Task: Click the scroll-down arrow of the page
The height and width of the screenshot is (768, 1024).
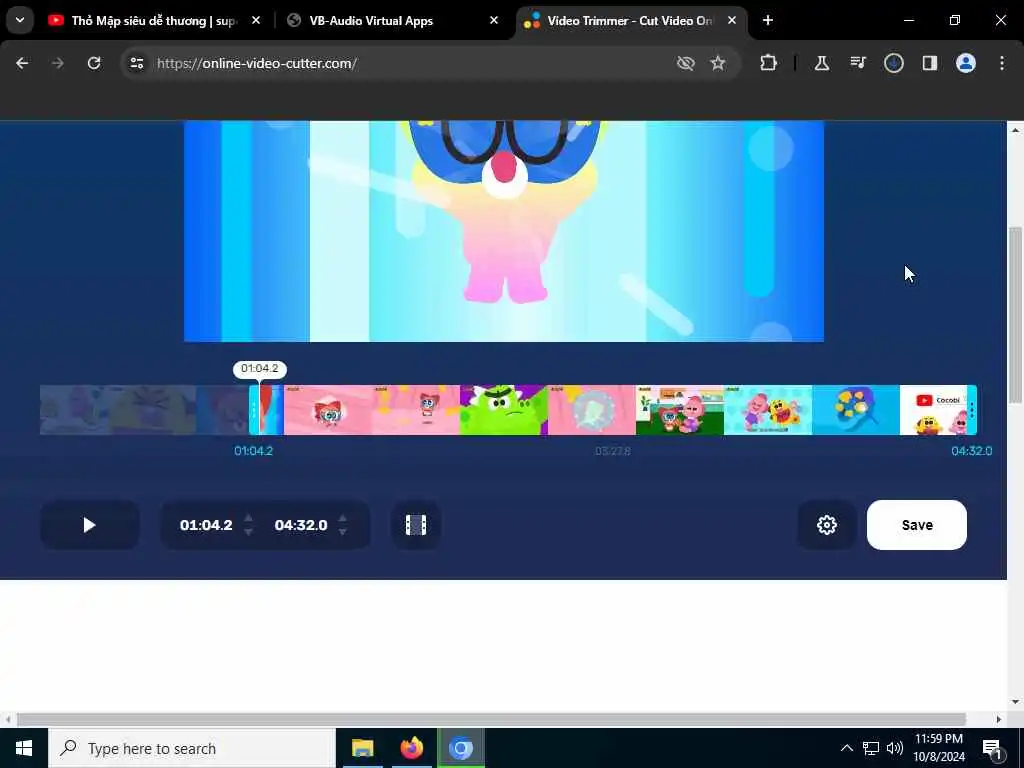Action: [x=1015, y=703]
